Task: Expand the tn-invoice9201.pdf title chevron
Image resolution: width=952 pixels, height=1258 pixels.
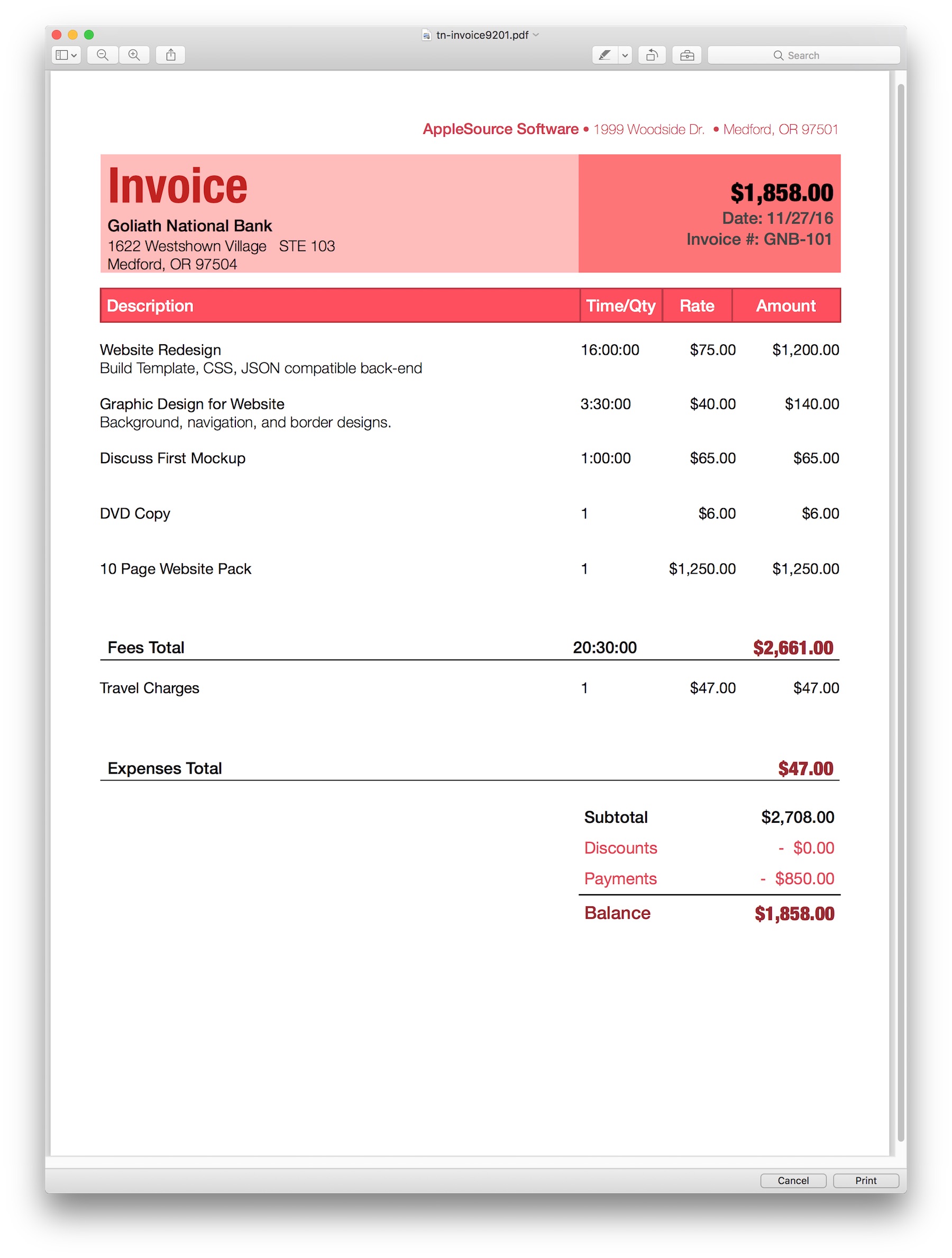Action: (536, 35)
